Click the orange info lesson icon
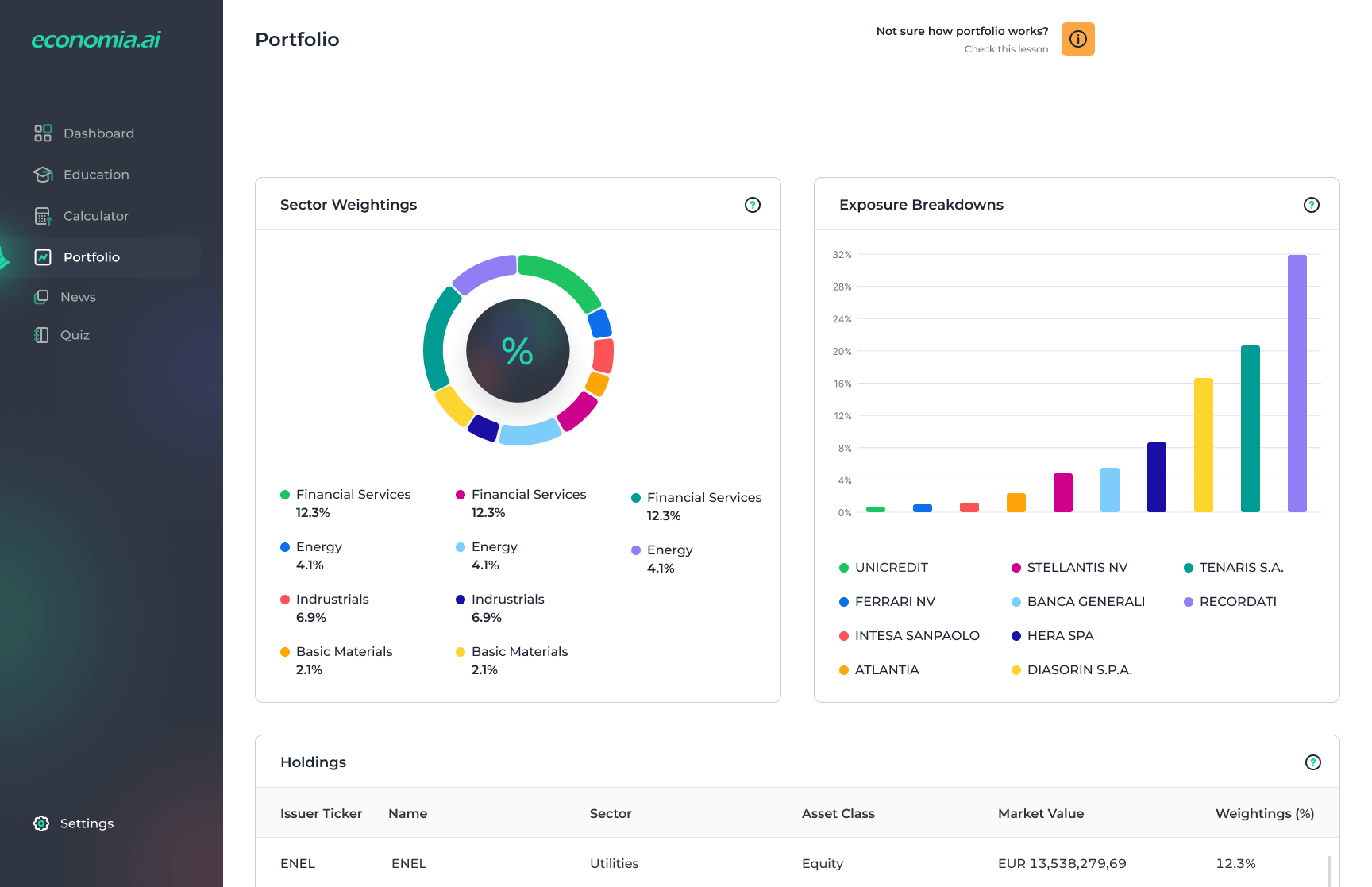Viewport: 1372px width, 887px height. (1078, 39)
